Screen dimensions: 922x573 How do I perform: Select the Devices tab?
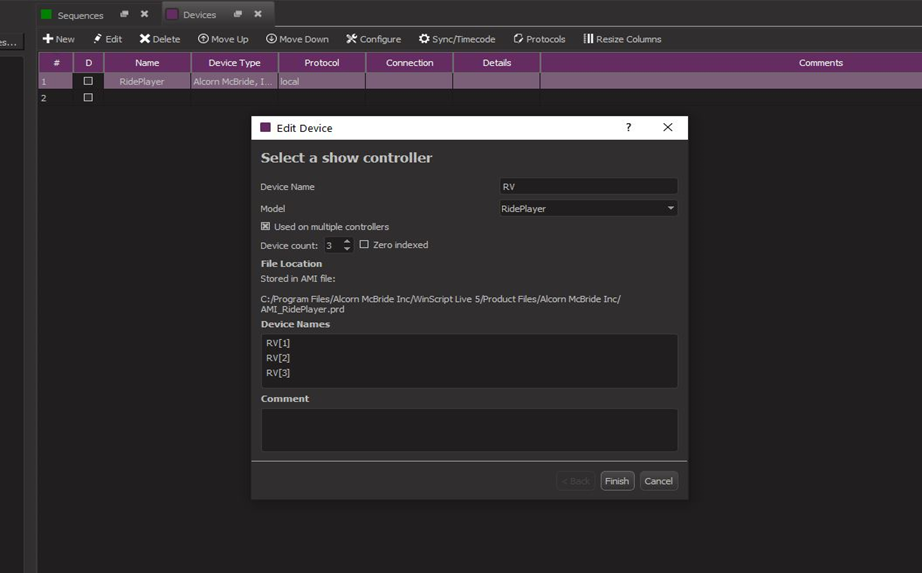[x=199, y=15]
